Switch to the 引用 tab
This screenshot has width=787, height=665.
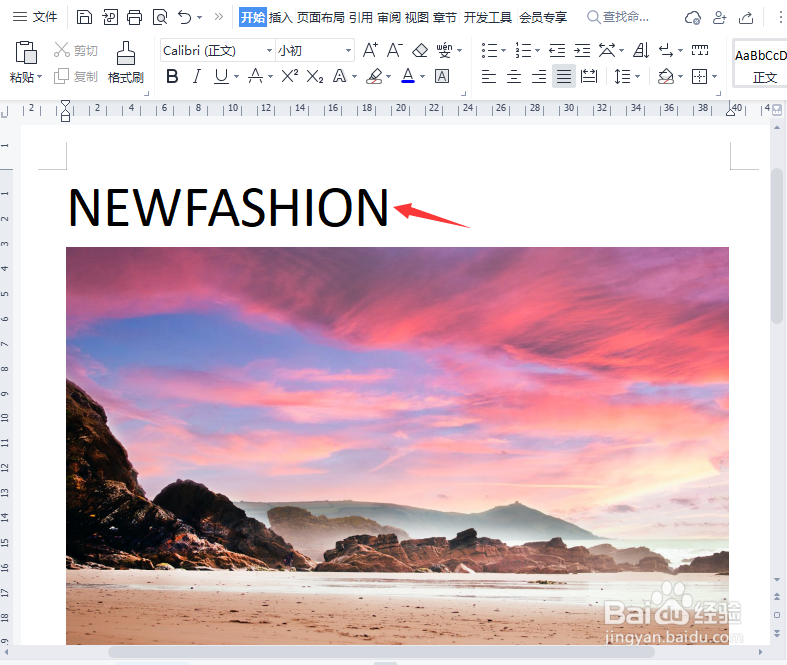361,18
